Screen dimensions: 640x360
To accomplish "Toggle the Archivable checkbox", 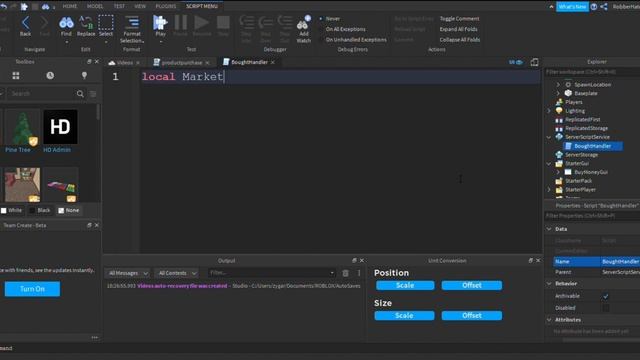I will click(606, 296).
